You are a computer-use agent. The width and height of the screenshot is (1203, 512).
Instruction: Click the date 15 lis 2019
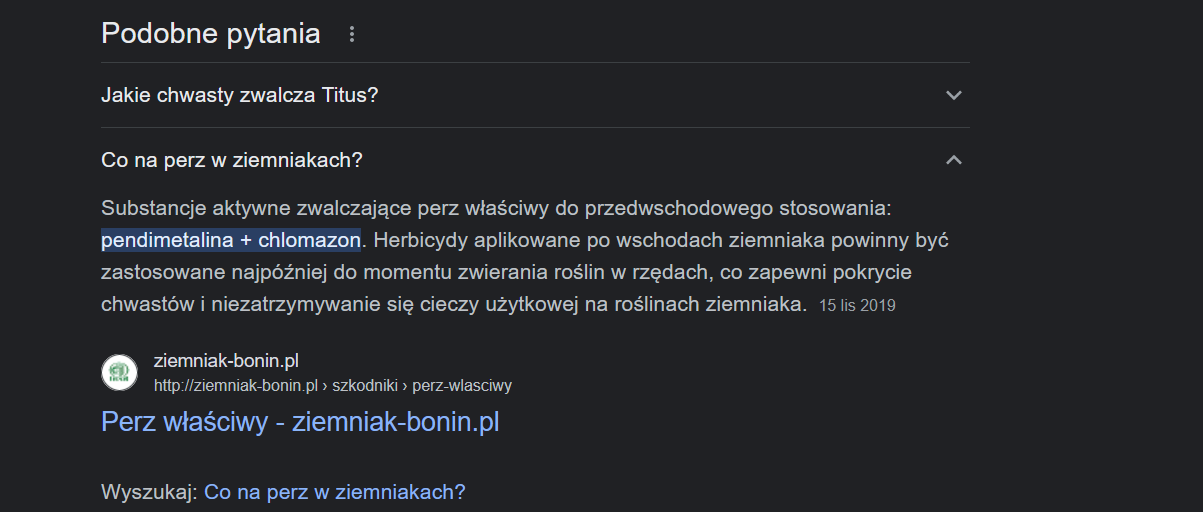coord(857,306)
